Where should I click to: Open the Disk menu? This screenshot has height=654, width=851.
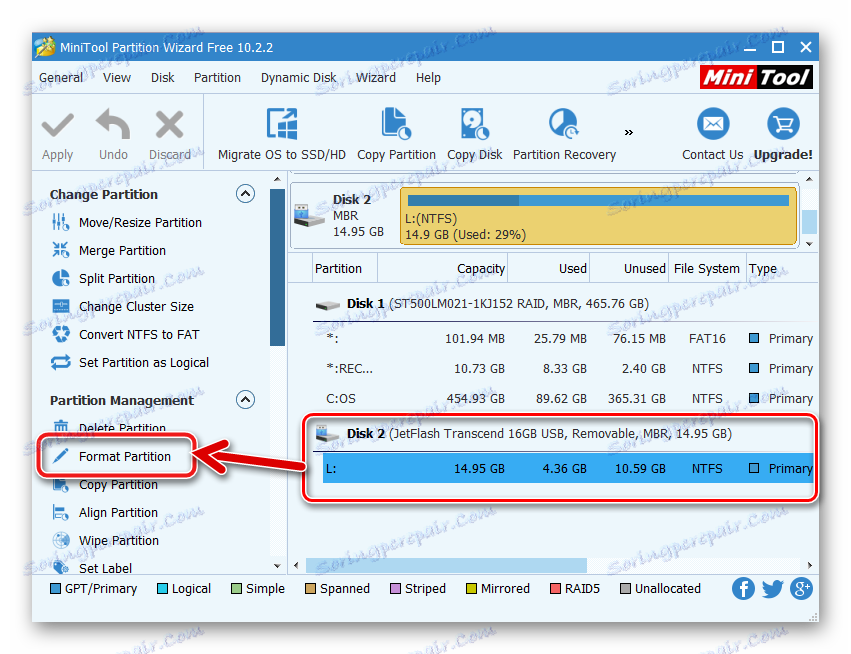(x=162, y=78)
